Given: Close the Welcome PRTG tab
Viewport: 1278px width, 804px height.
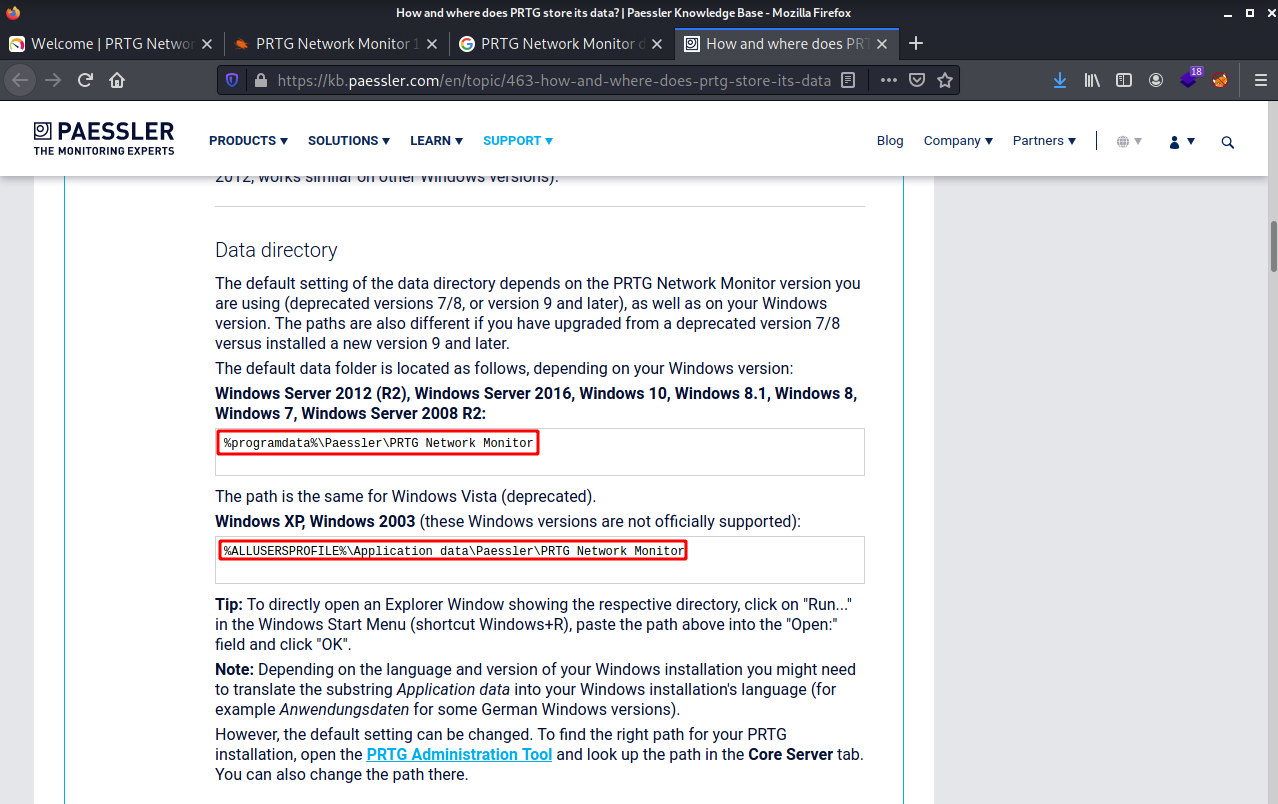Looking at the screenshot, I should [x=207, y=44].
